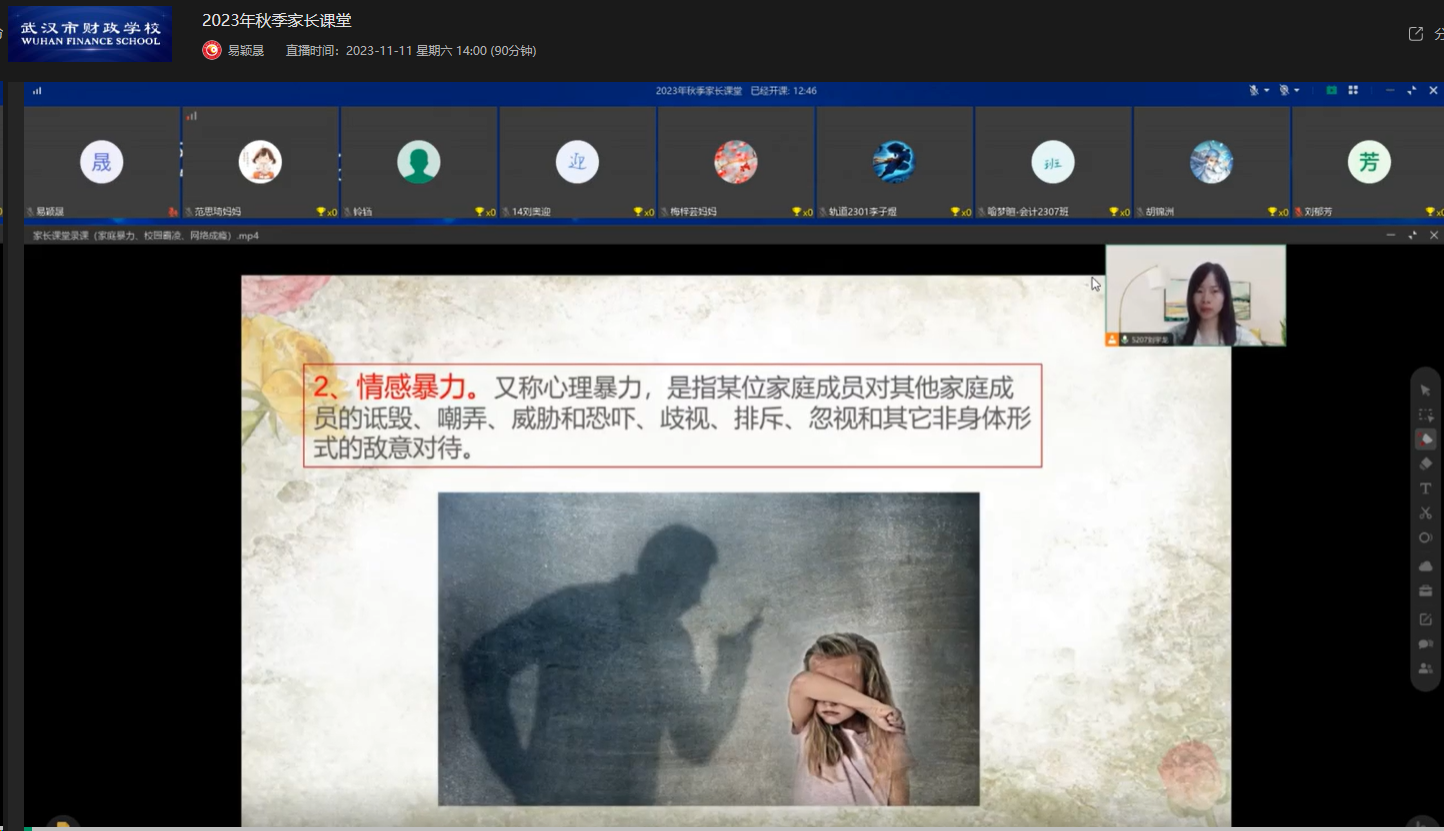Click the presenter webcam video thumbnail

click(x=1196, y=296)
